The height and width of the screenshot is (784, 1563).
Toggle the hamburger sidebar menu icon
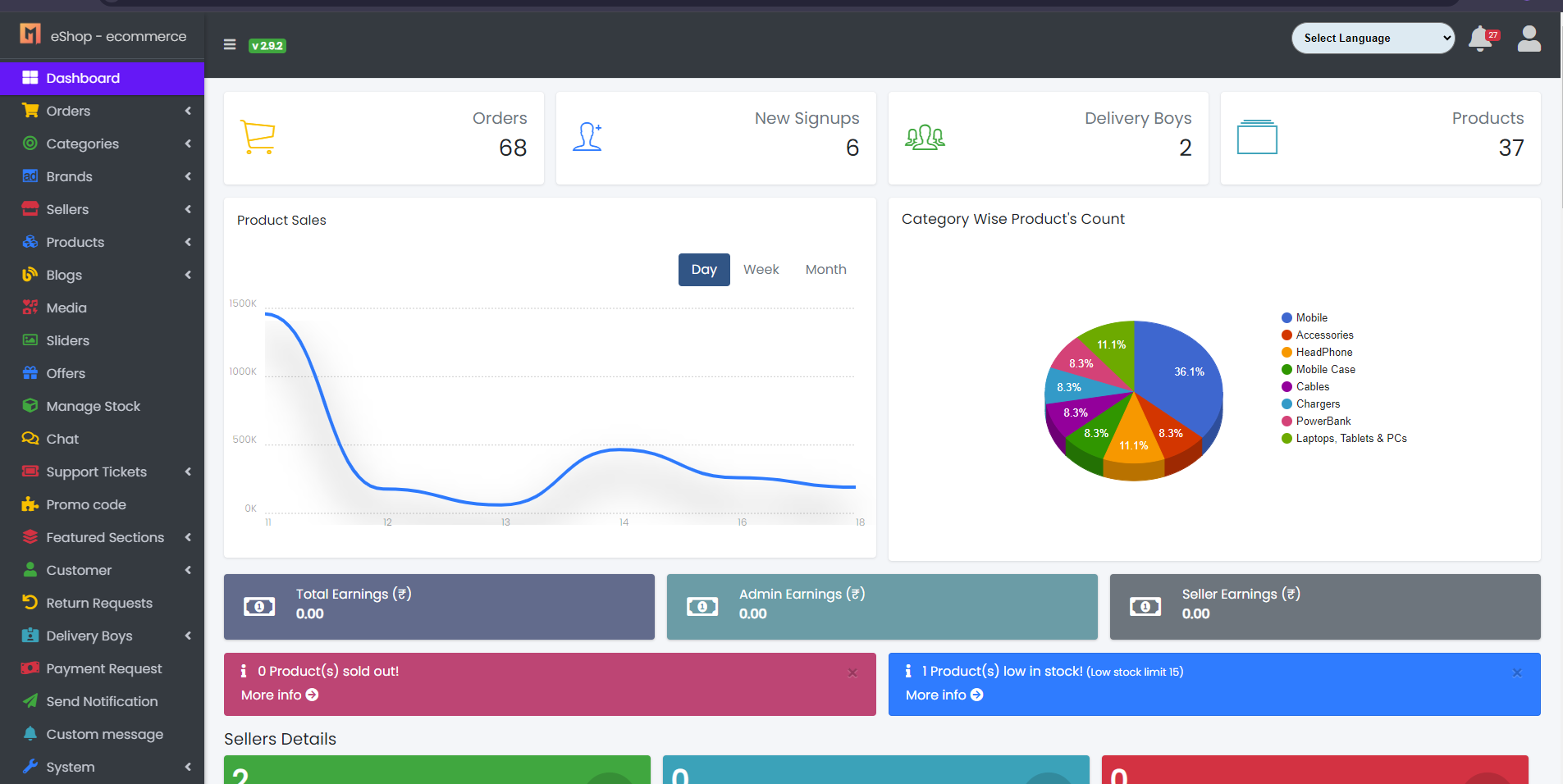tap(230, 45)
